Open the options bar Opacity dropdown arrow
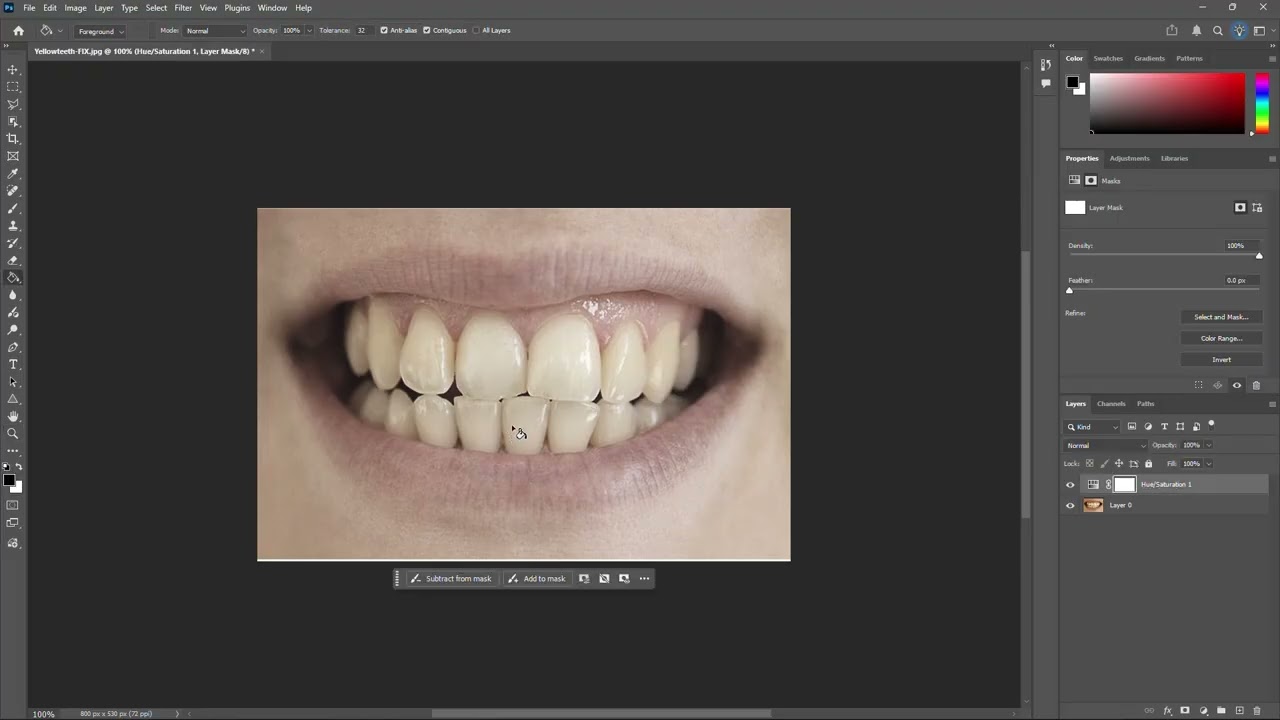Screen dimensions: 1280x720 tap(308, 31)
